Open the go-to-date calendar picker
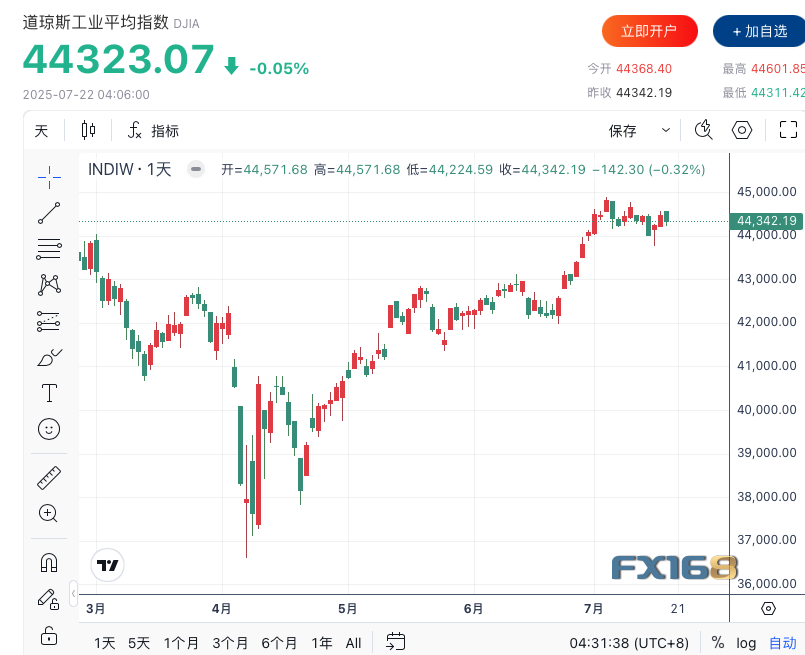 tap(395, 642)
